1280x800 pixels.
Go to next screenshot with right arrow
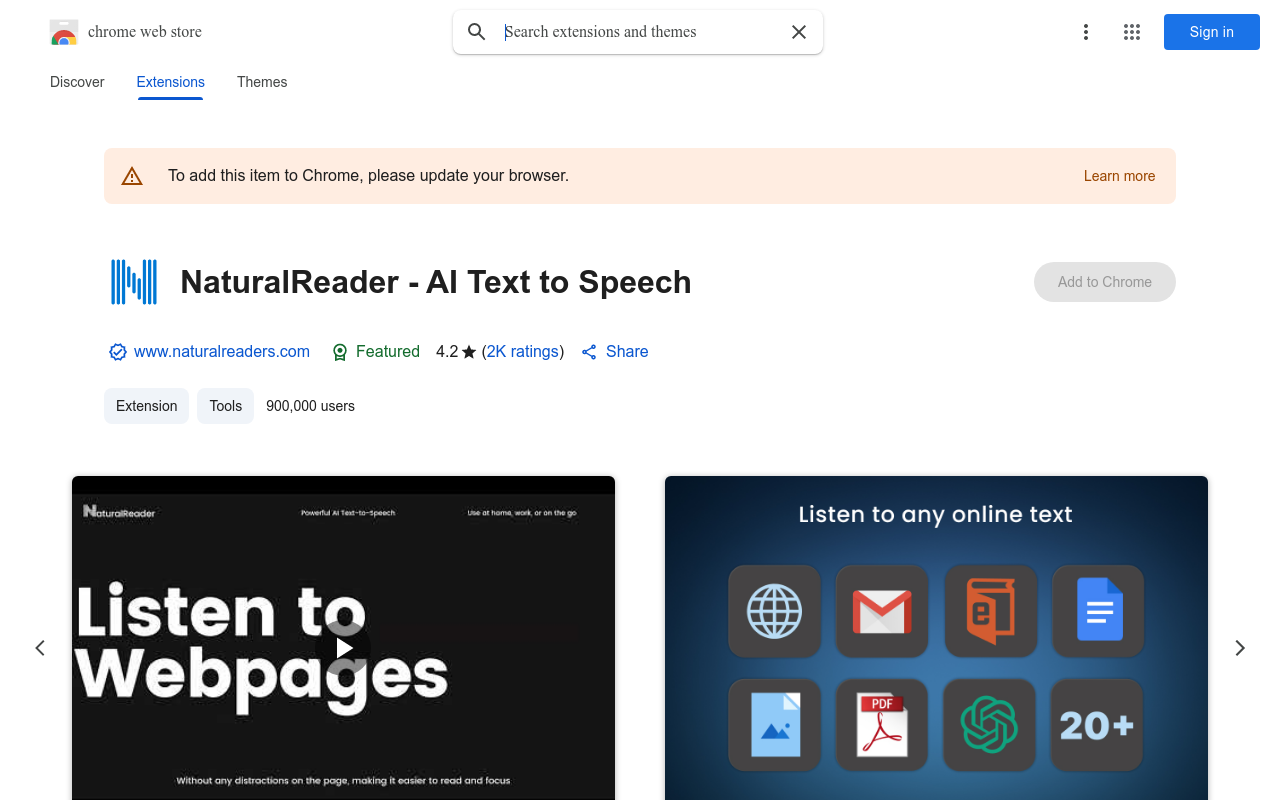[x=1240, y=648]
